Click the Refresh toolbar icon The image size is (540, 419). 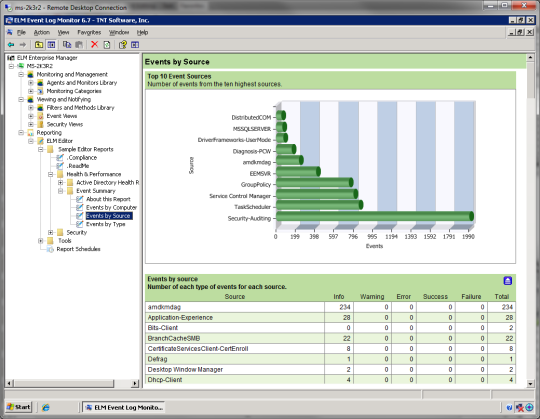(107, 45)
